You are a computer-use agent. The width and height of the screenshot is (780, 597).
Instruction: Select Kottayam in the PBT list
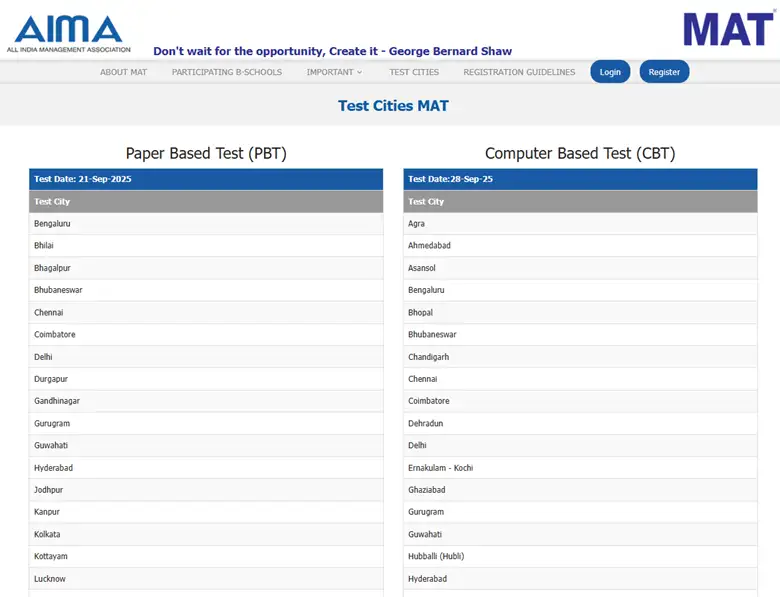pos(206,556)
